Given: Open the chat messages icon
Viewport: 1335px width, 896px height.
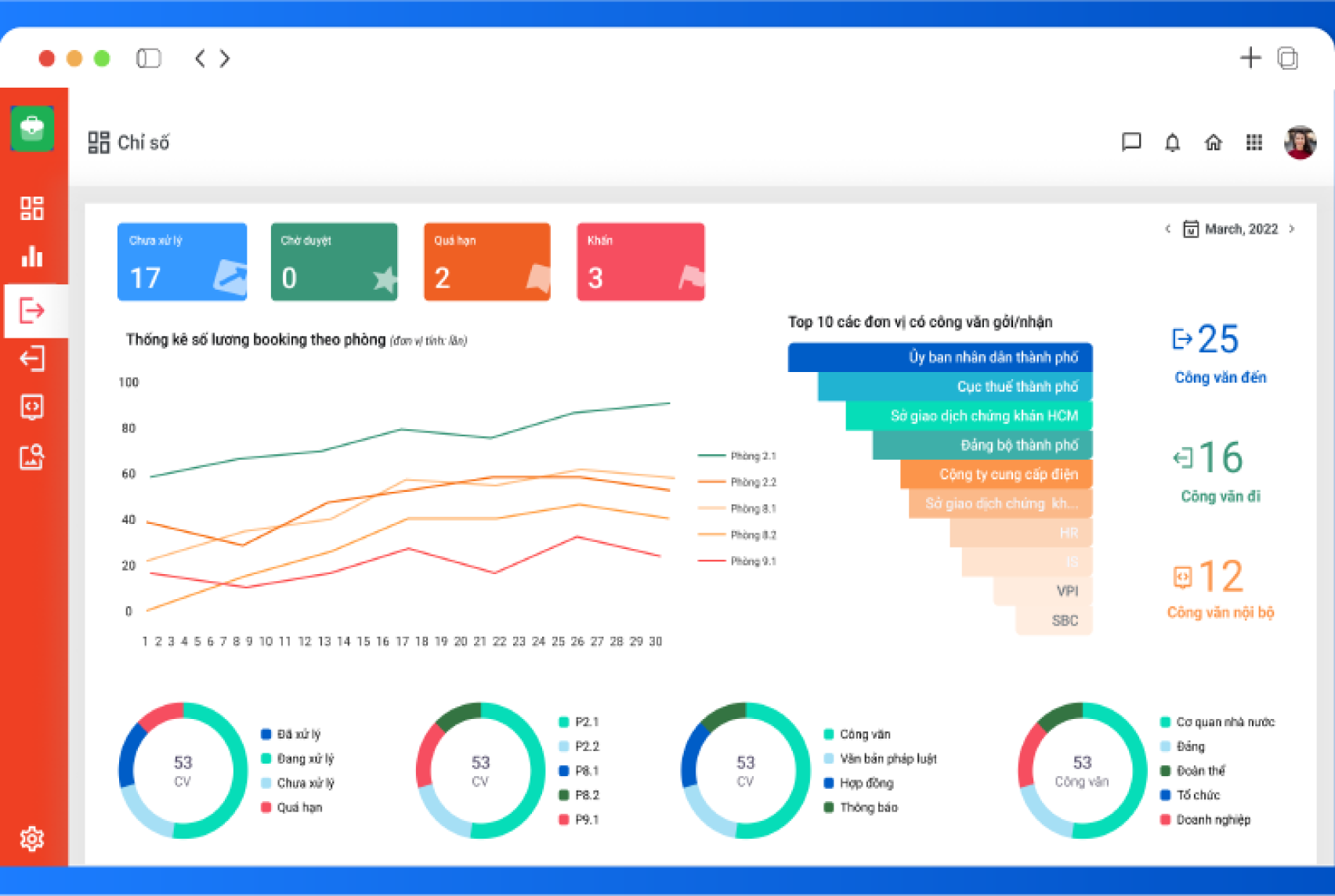Looking at the screenshot, I should click(x=1131, y=143).
